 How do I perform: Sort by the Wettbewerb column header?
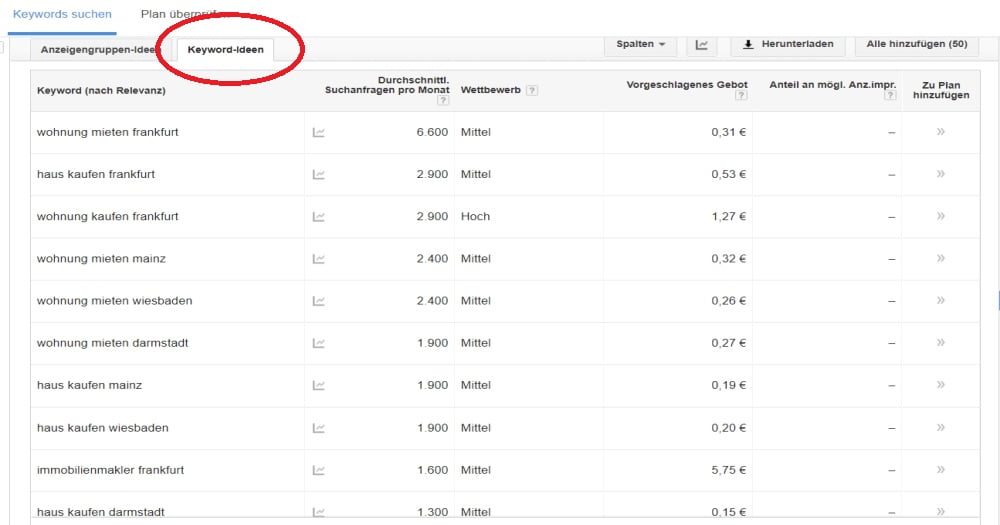(490, 90)
